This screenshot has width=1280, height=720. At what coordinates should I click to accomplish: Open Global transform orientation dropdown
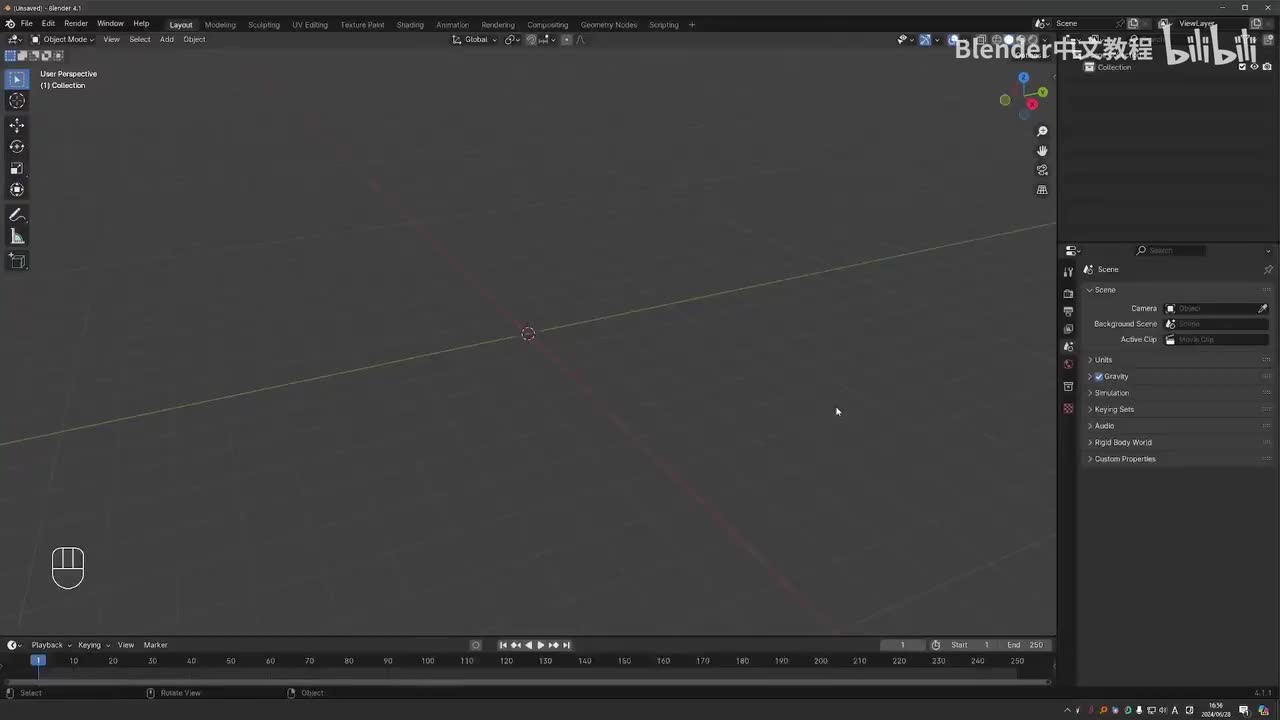pos(474,40)
